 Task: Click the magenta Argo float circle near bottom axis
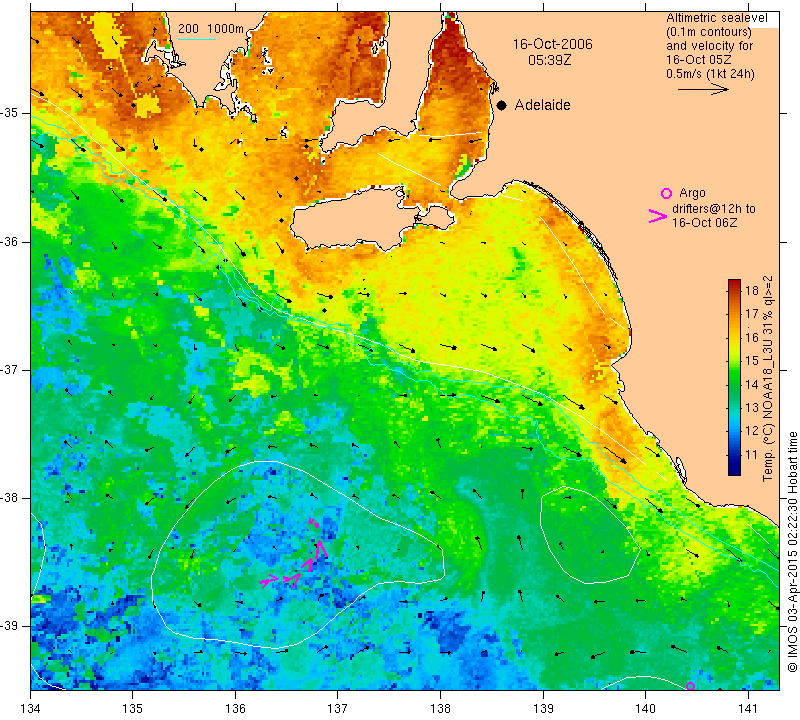pyautogui.click(x=690, y=686)
